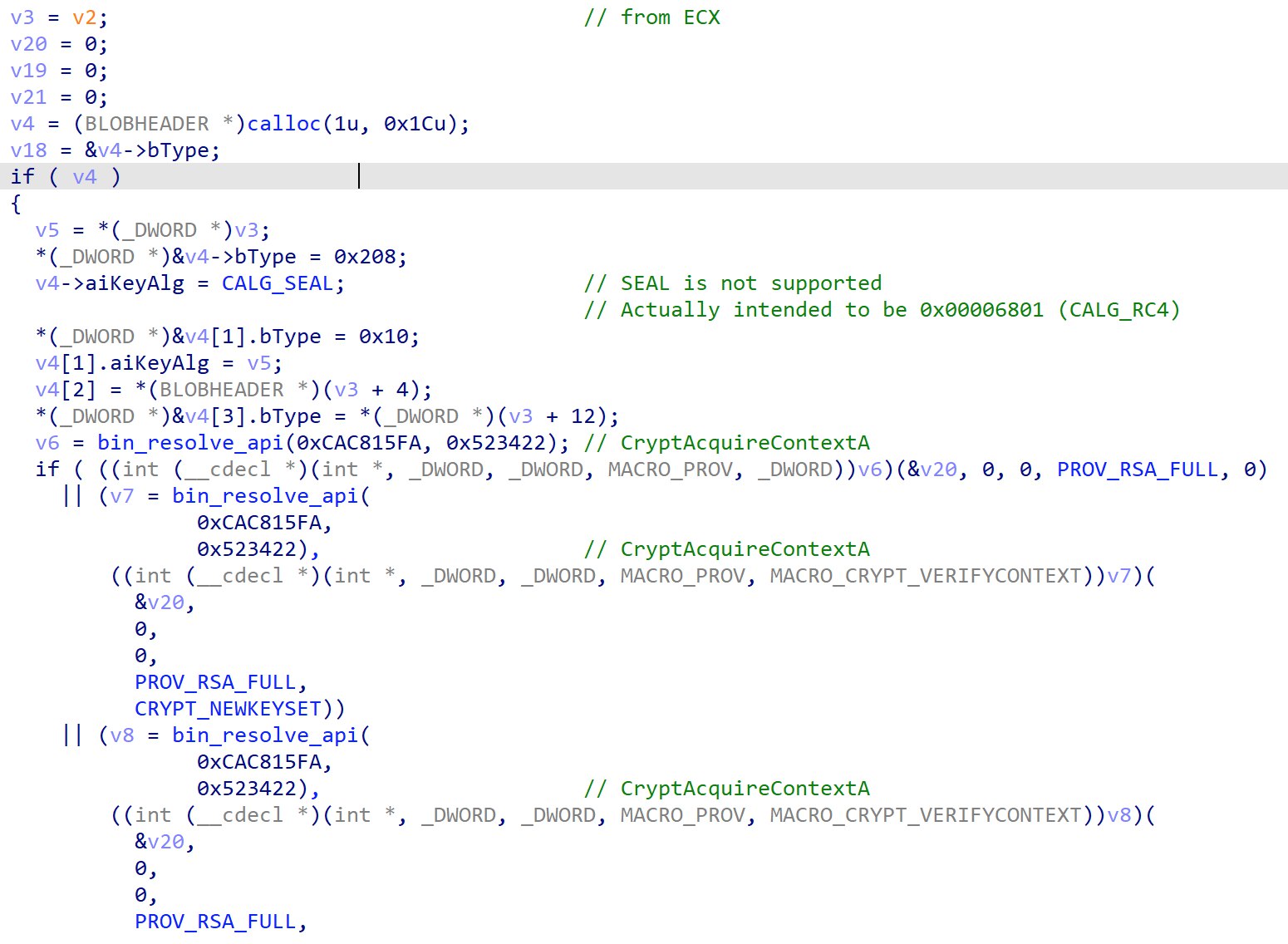Click the comment mentioning CALG_RC4
This screenshot has width=1288, height=944.
coord(882,310)
